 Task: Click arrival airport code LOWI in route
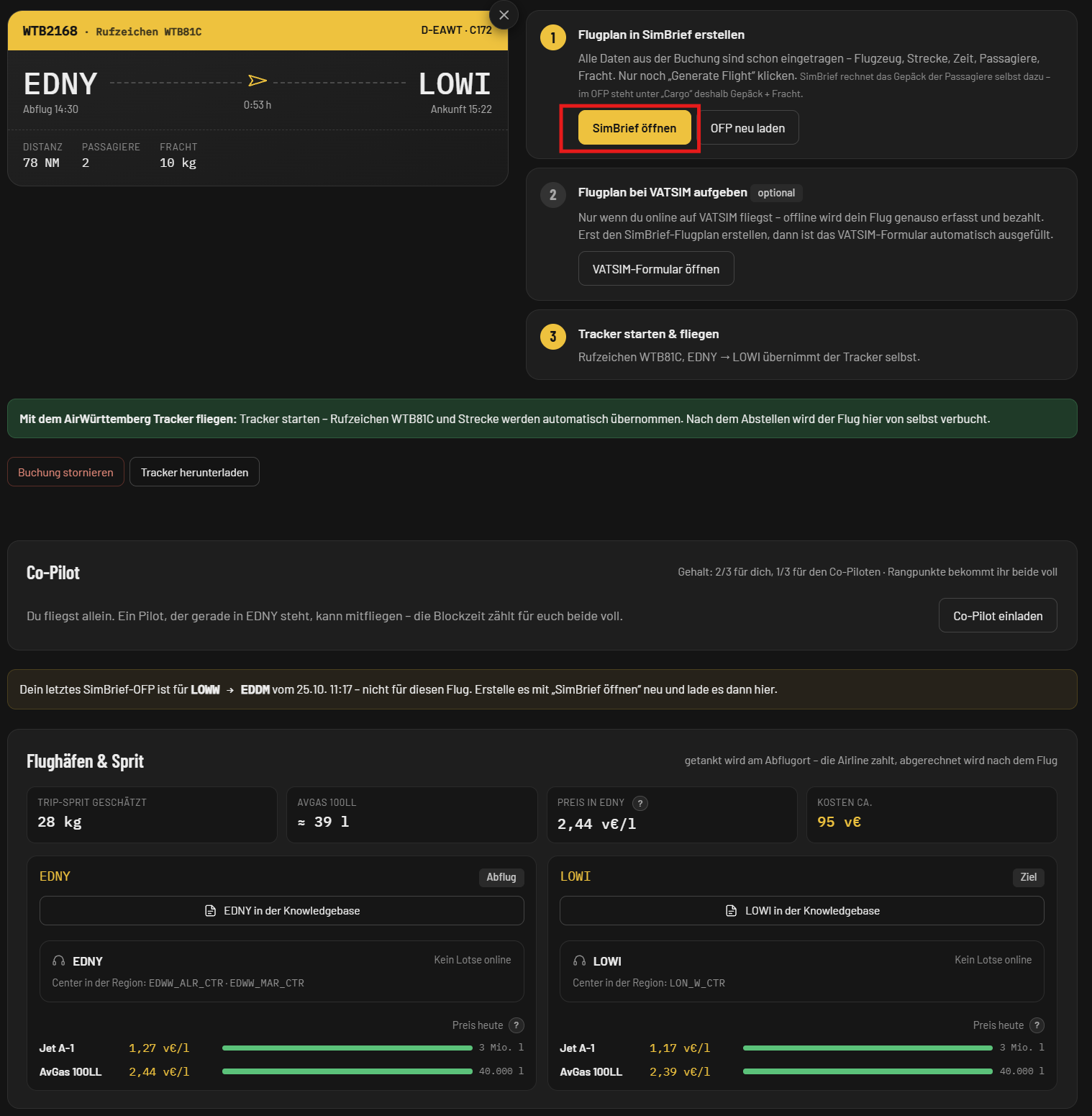[455, 84]
